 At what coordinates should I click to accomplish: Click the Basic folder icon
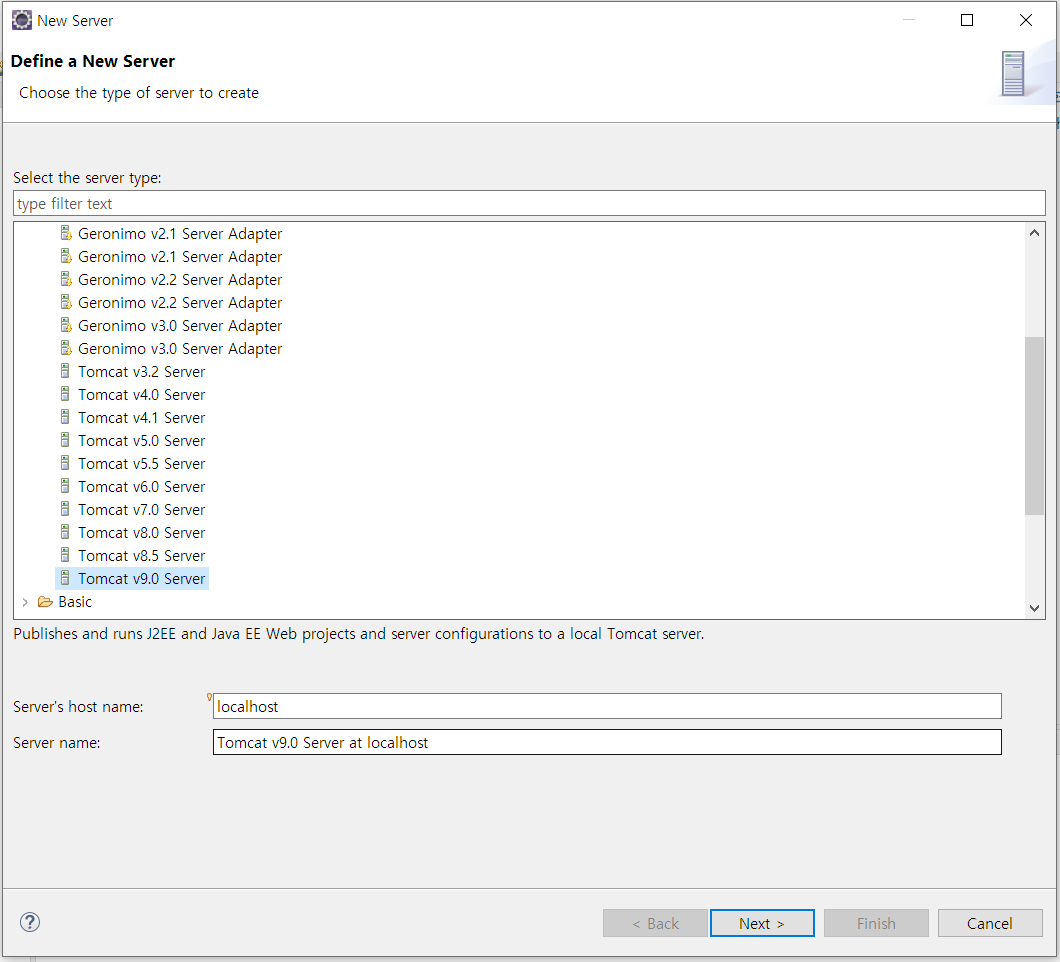point(45,602)
